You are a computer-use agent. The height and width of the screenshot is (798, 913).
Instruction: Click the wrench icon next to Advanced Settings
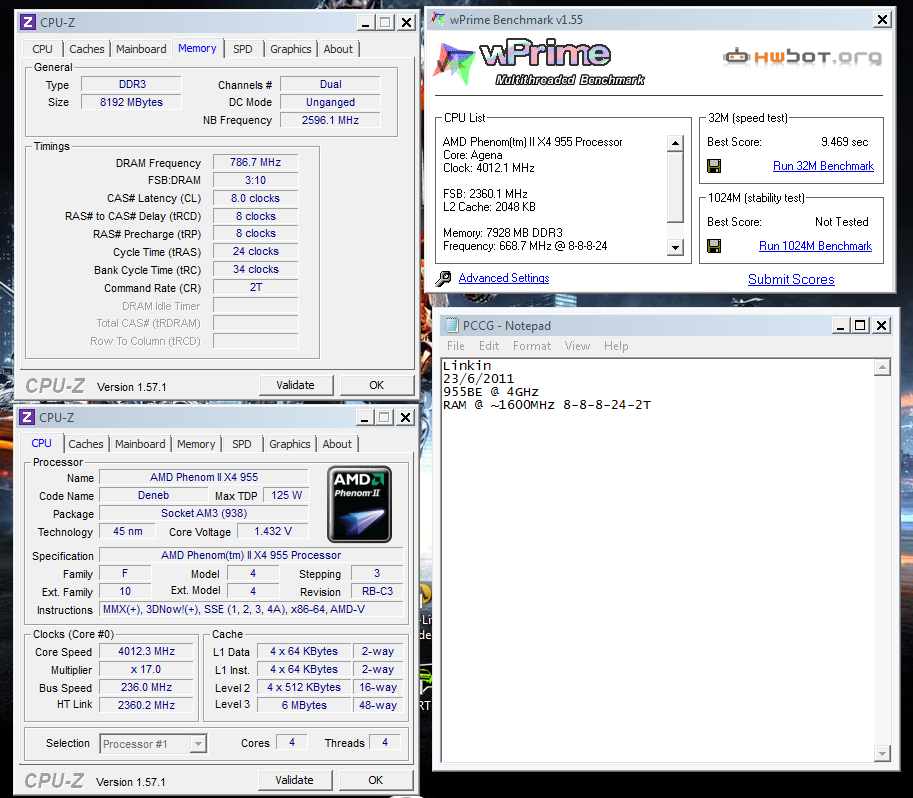pos(443,278)
